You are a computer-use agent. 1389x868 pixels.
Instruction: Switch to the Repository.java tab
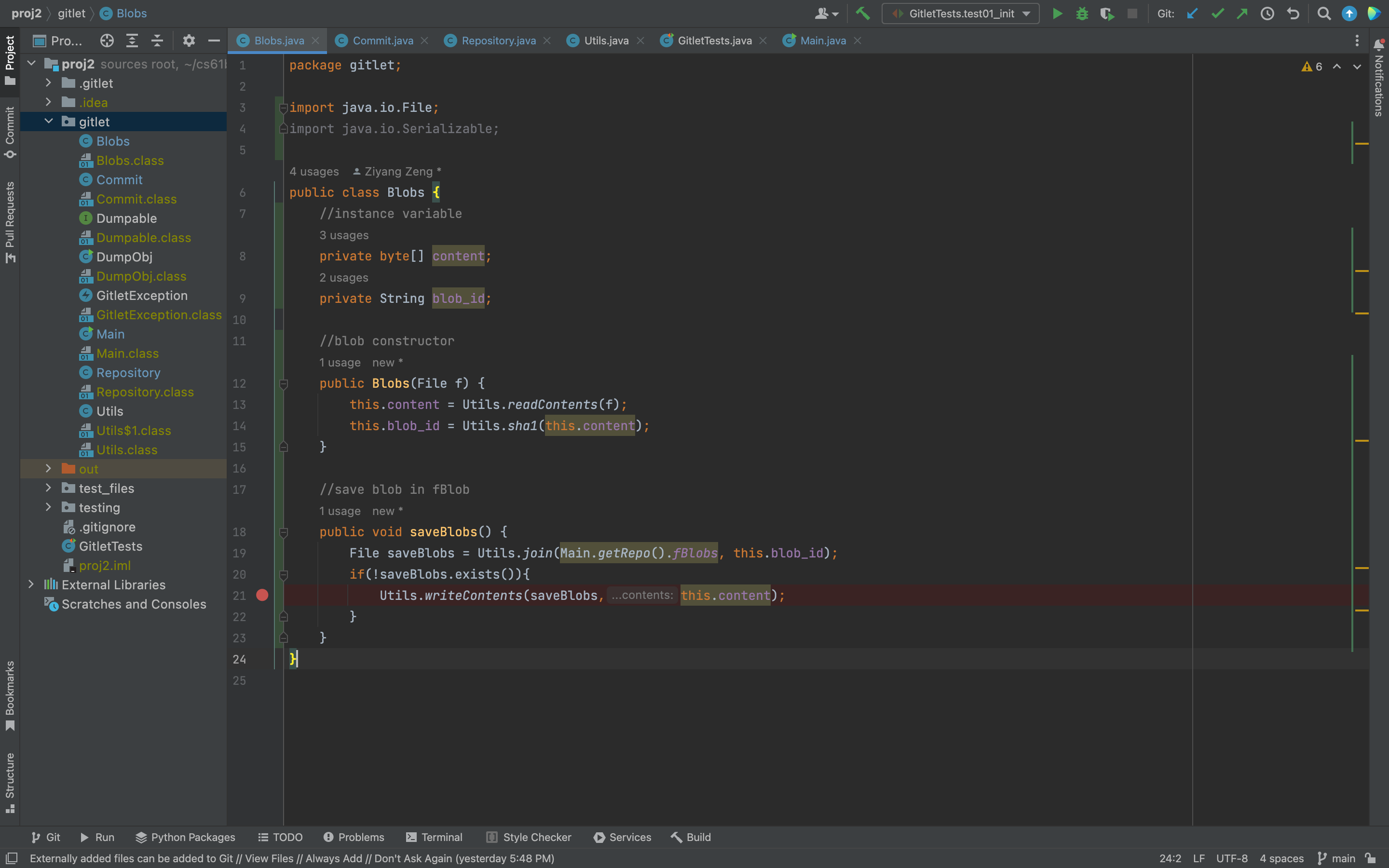click(498, 41)
